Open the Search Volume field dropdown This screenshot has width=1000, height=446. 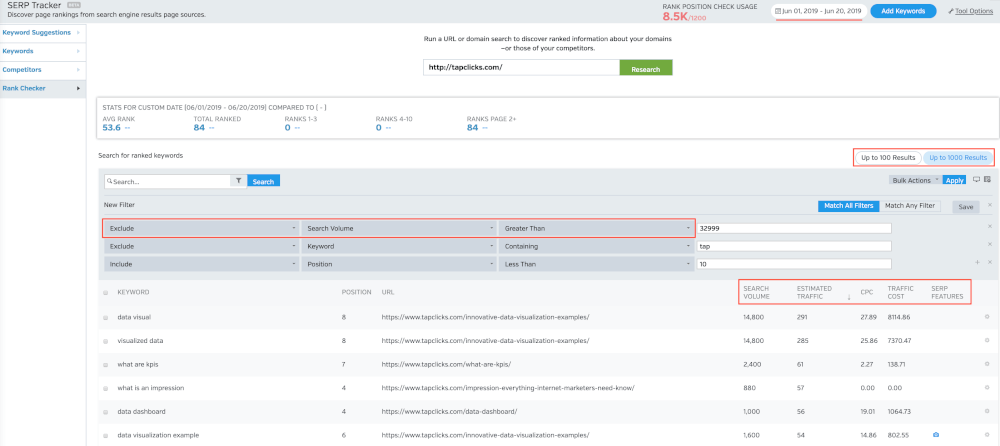coord(399,228)
